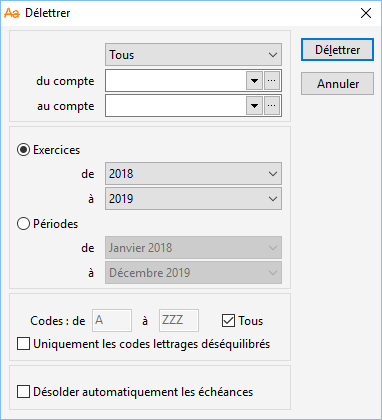Click the Délettrer app icon in title bar

12,13
